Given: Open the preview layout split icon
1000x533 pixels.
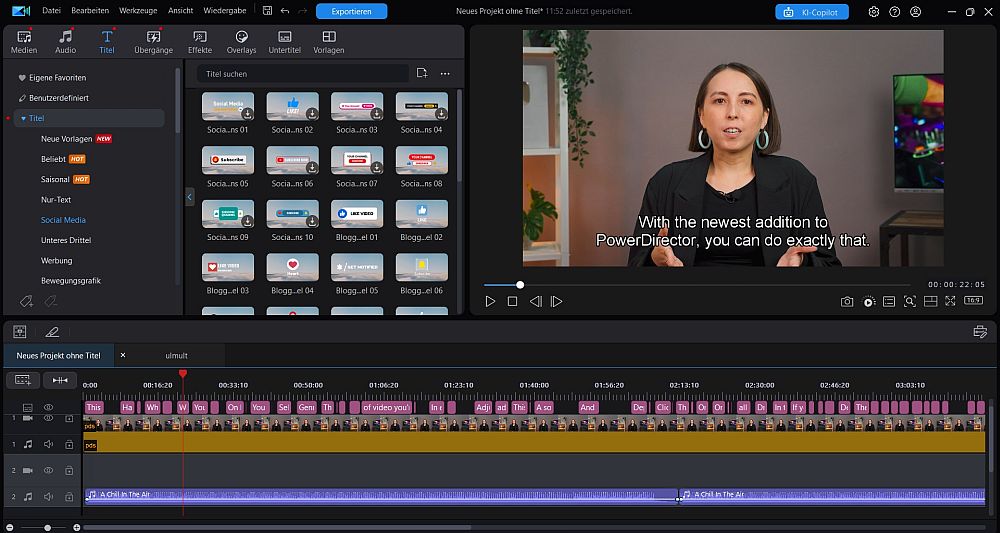Looking at the screenshot, I should 930,302.
